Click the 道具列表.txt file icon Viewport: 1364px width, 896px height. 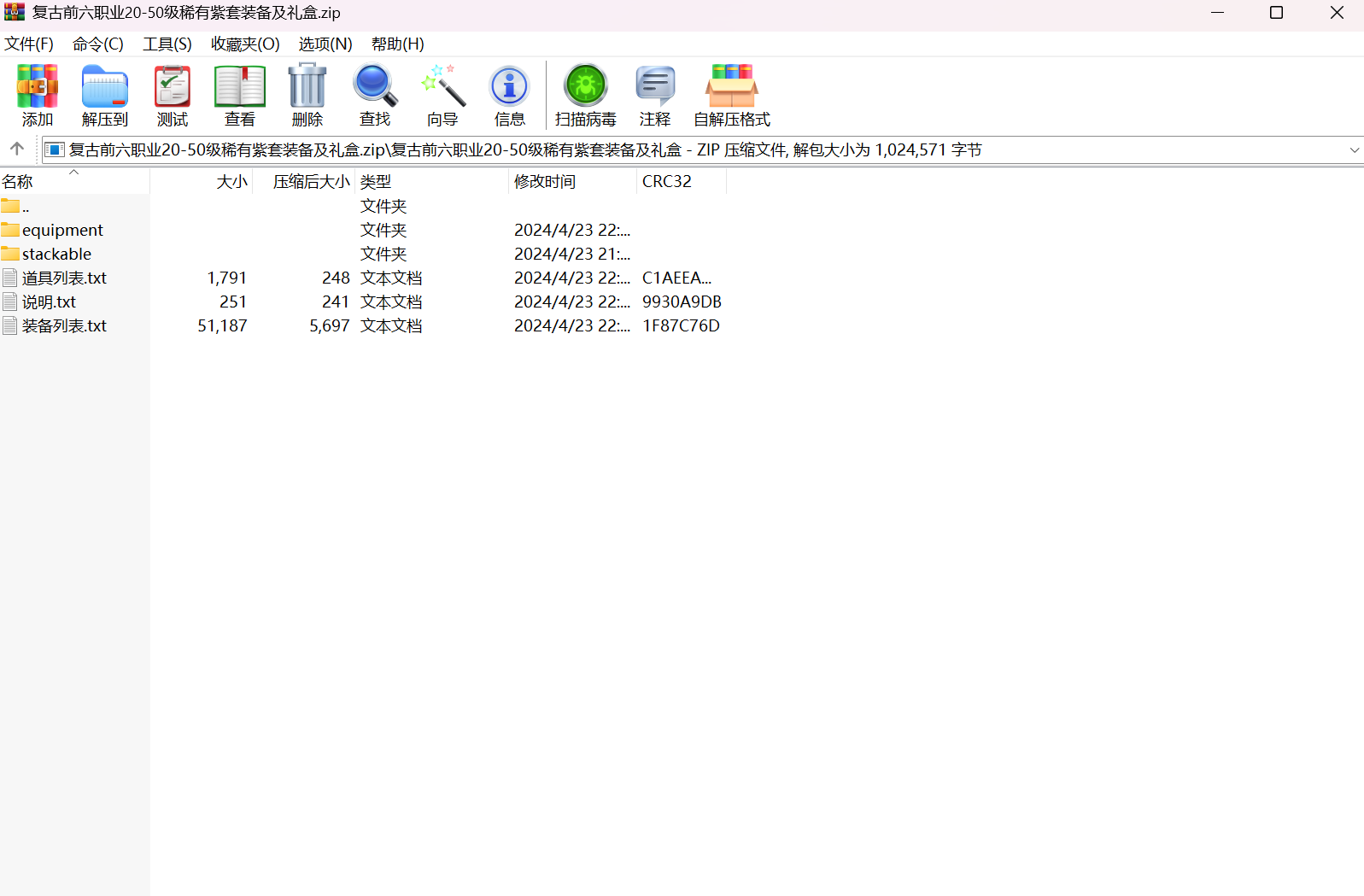point(10,278)
